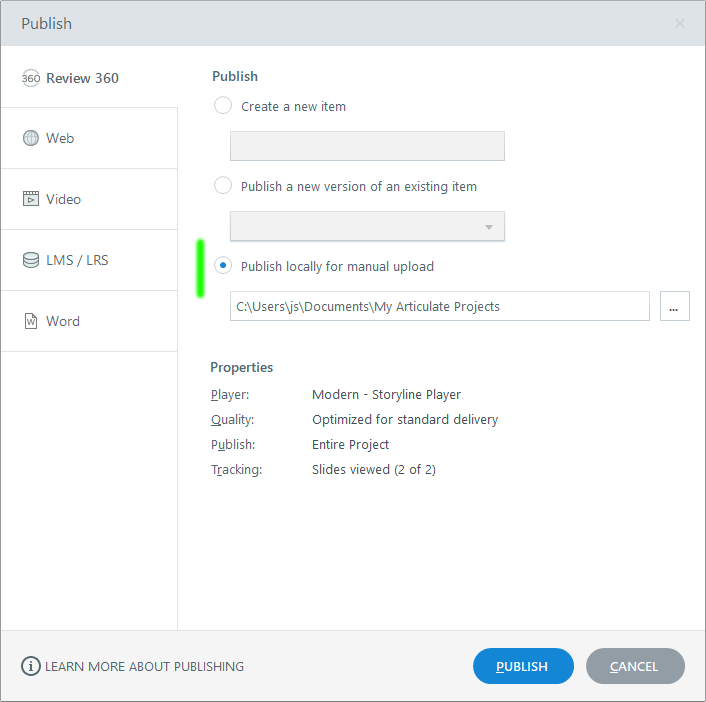Click the Word document icon
The image size is (706, 702).
pos(31,321)
